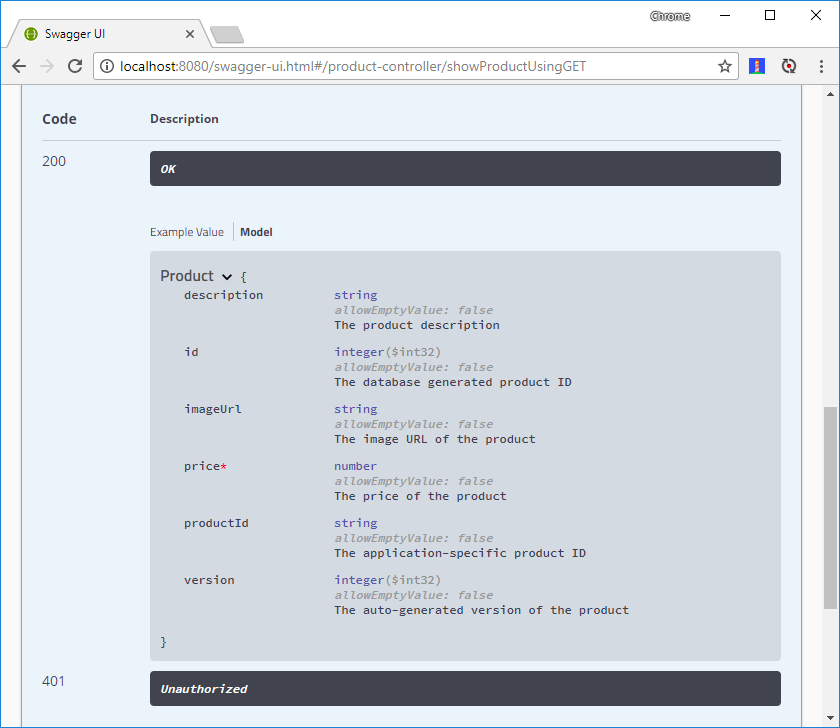
Task: Click integer($int32) type of version
Action: (387, 580)
